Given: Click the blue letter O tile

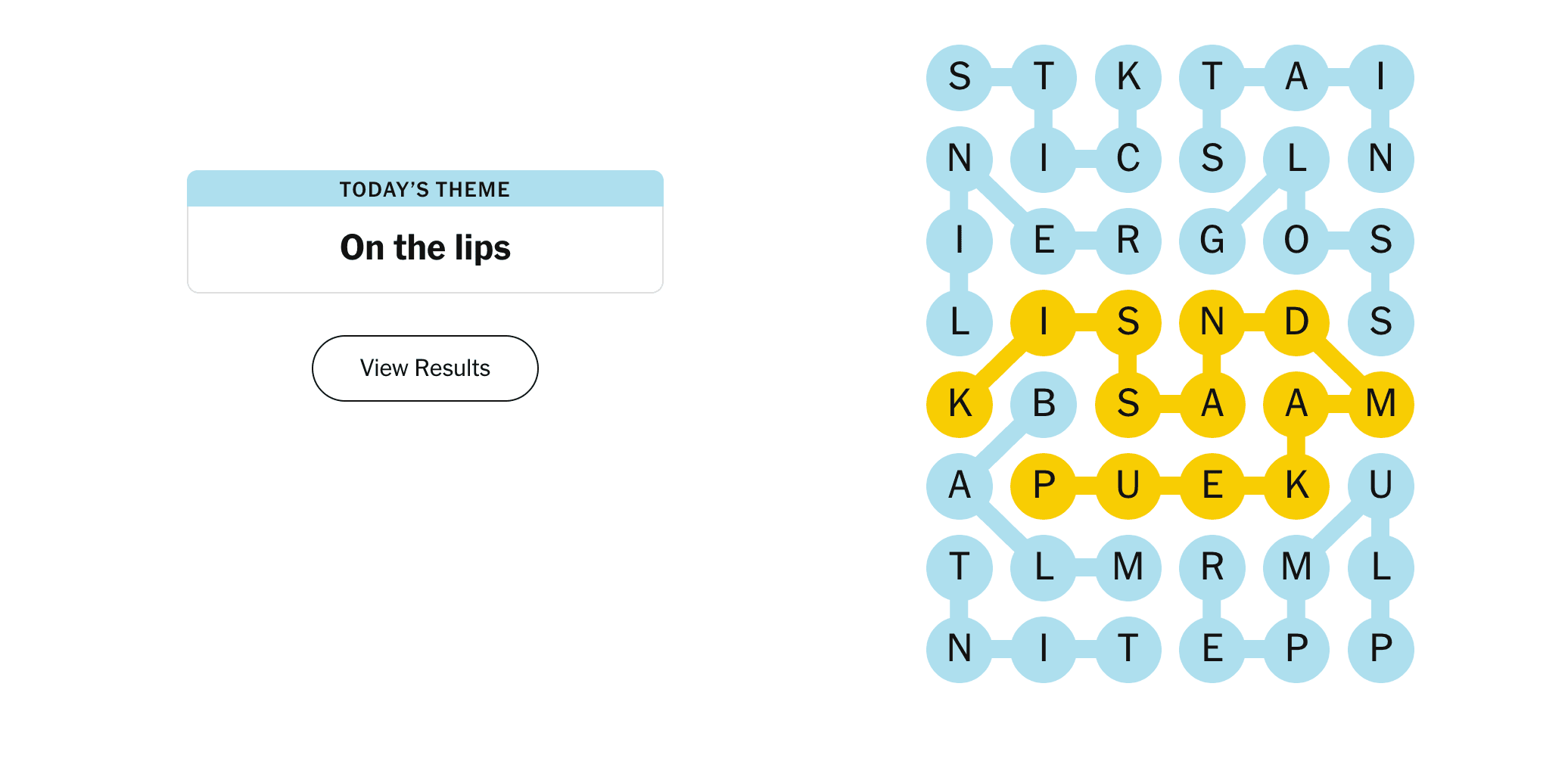Looking at the screenshot, I should click(x=1296, y=241).
